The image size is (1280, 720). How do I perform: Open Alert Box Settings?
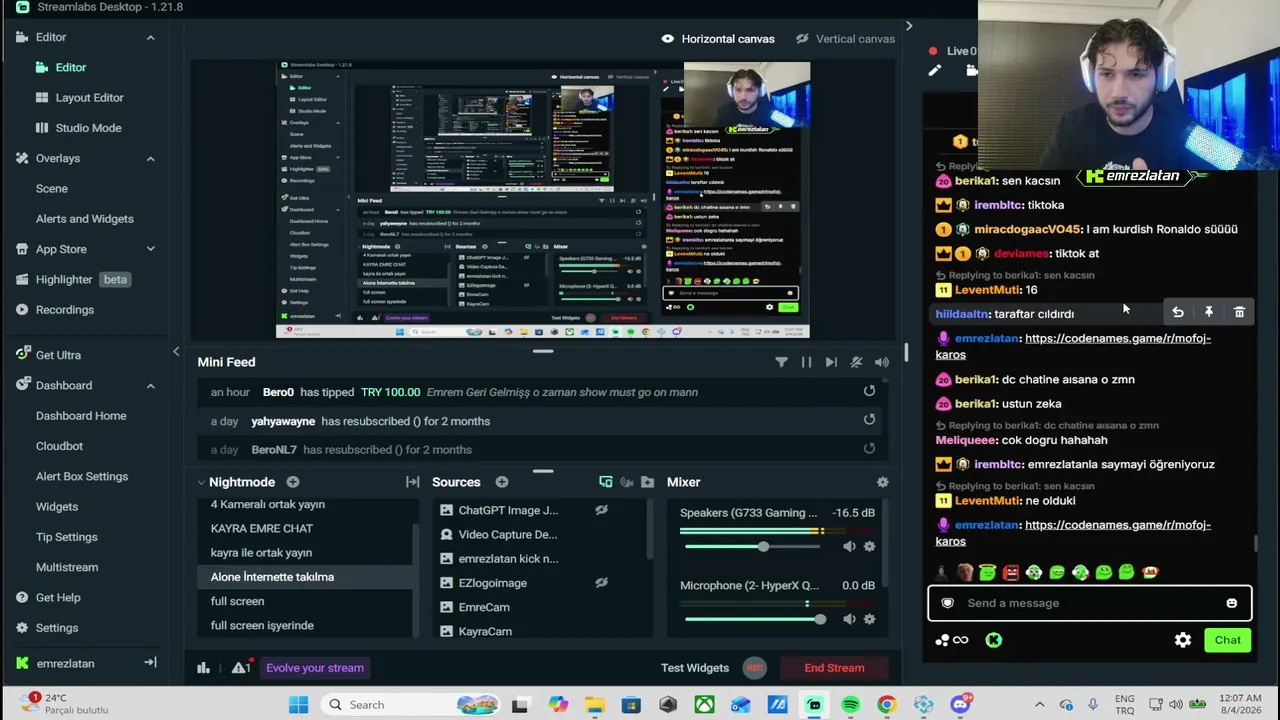[x=82, y=476]
